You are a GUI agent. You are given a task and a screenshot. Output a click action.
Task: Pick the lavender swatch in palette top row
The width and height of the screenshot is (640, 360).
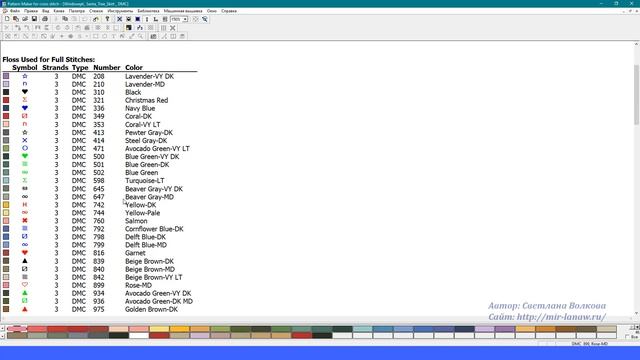click(484, 329)
